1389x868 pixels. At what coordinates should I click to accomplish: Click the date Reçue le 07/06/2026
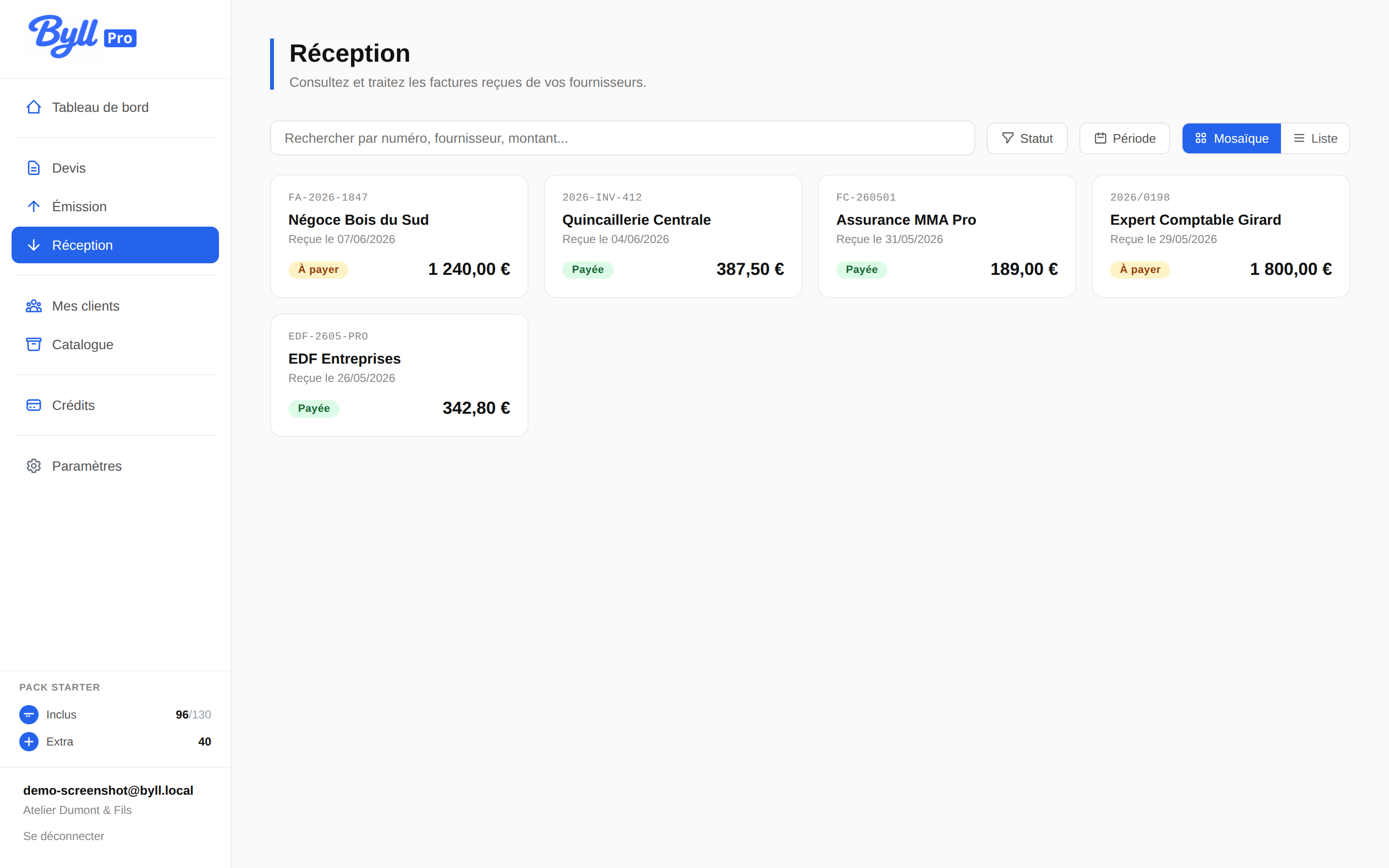(341, 239)
